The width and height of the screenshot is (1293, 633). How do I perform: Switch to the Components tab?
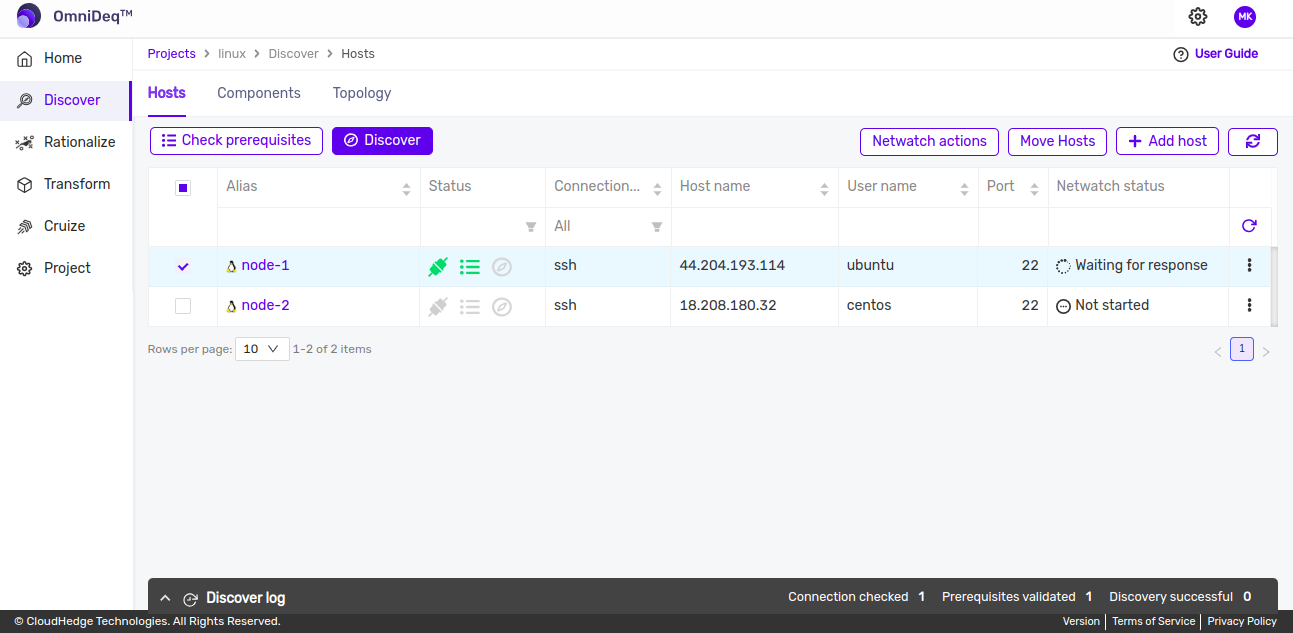click(259, 93)
